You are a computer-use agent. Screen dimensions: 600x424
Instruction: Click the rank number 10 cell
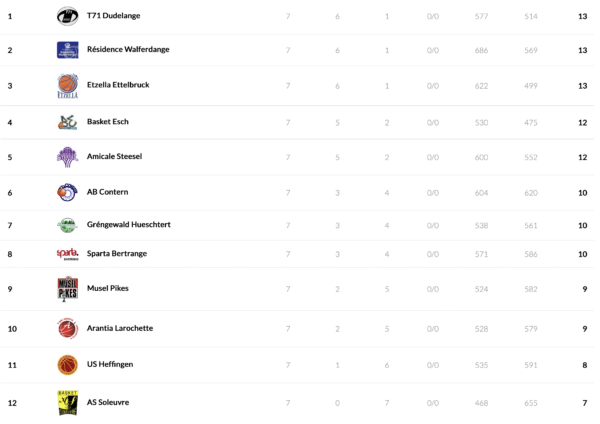[12, 328]
